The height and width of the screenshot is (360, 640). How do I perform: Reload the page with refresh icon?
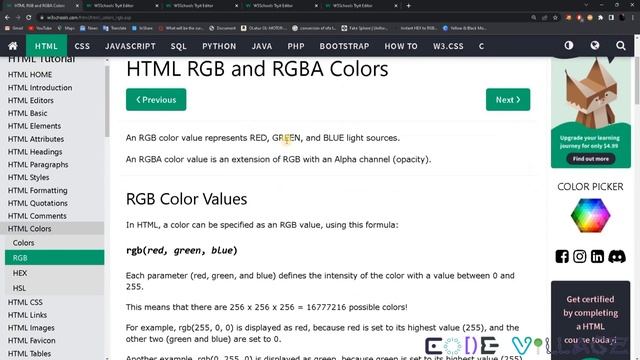[29, 18]
